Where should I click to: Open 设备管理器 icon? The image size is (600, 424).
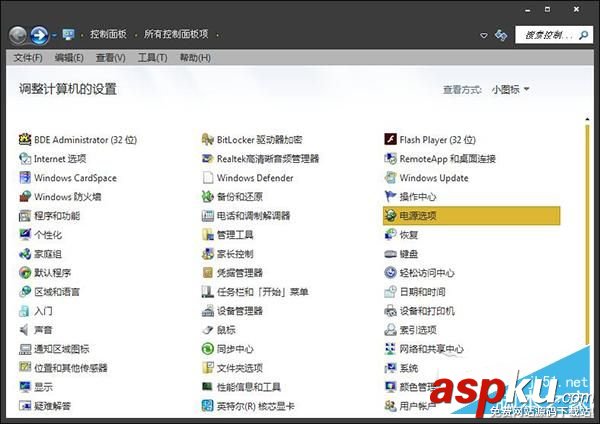pos(207,311)
